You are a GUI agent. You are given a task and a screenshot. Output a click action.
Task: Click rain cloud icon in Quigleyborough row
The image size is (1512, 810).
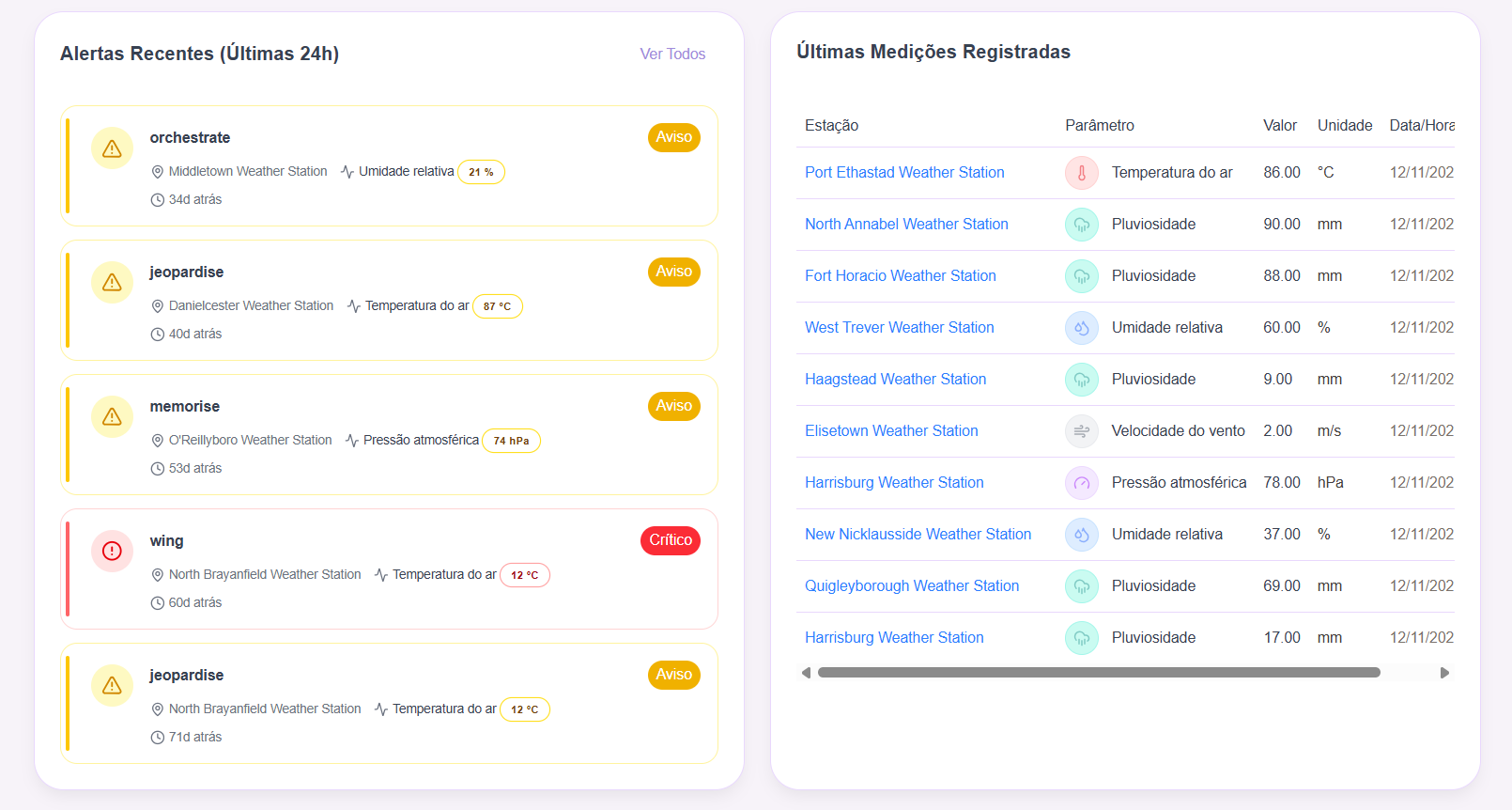pos(1081,586)
